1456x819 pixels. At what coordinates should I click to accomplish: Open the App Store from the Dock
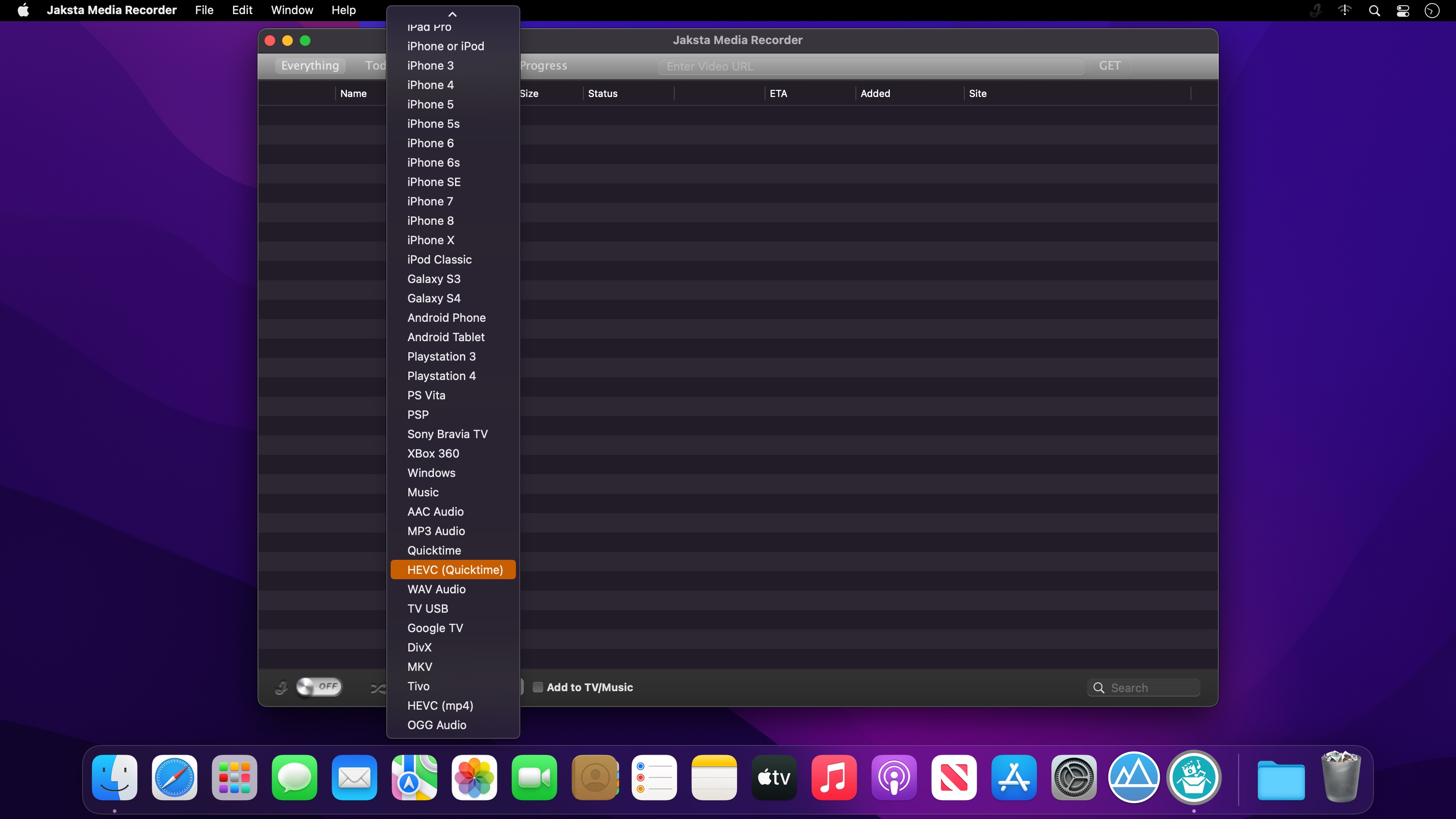(x=1013, y=777)
